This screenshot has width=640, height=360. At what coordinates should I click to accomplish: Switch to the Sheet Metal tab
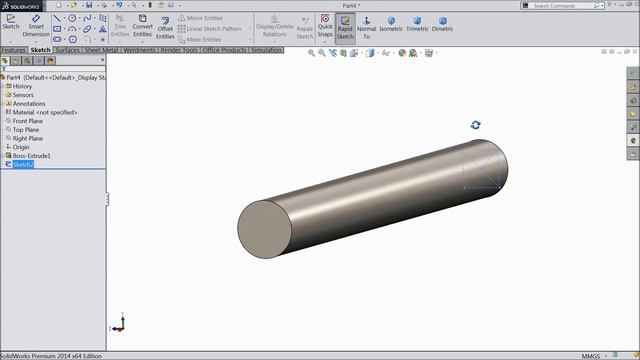click(x=101, y=50)
